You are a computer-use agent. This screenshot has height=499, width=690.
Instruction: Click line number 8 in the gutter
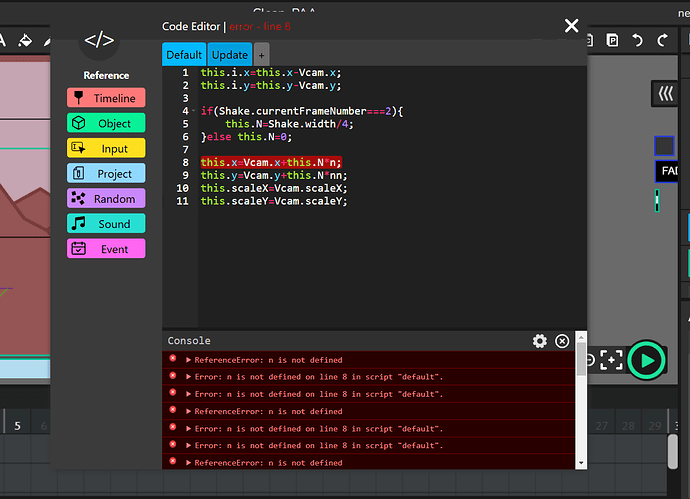point(185,162)
